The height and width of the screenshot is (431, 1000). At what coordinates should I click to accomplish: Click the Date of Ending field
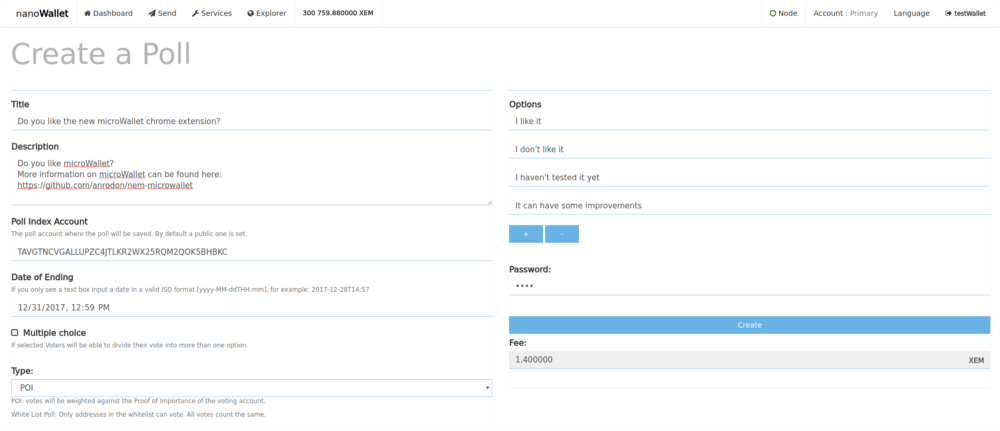[x=252, y=307]
